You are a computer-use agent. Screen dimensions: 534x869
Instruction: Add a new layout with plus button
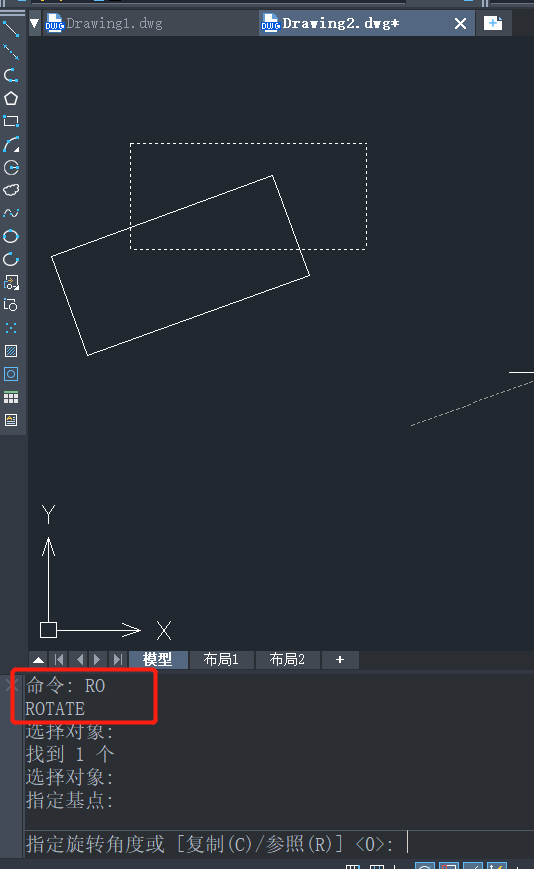pyautogui.click(x=340, y=660)
